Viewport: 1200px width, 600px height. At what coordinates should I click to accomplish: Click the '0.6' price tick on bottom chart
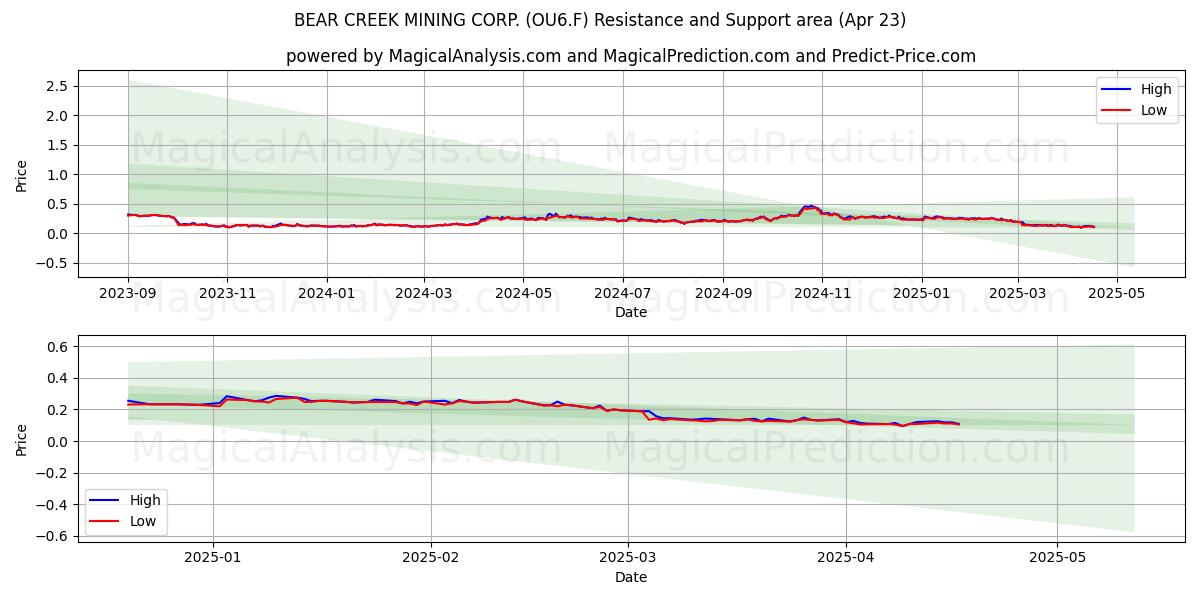pyautogui.click(x=56, y=347)
